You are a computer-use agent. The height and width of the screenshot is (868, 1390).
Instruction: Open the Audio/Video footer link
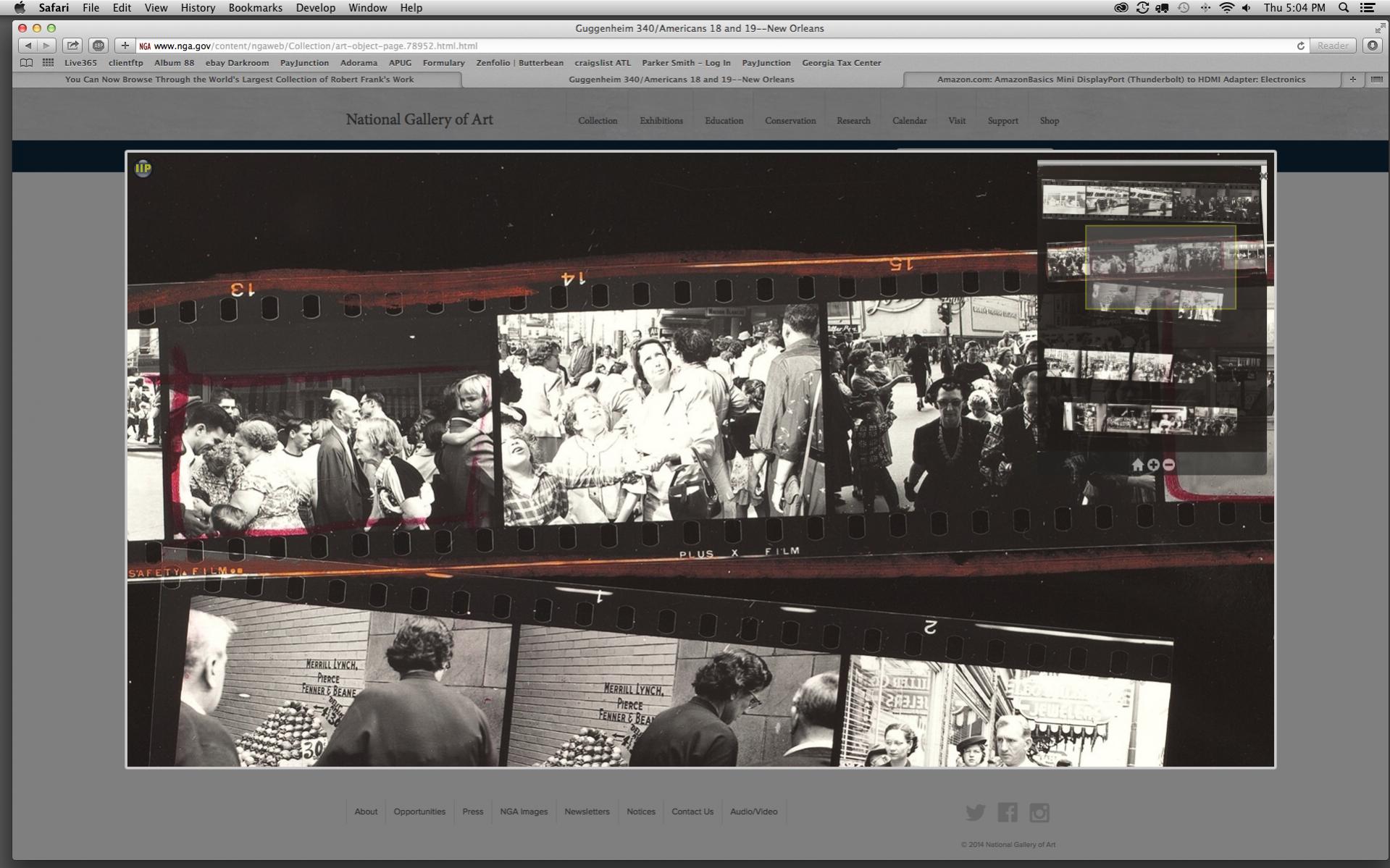tap(753, 812)
